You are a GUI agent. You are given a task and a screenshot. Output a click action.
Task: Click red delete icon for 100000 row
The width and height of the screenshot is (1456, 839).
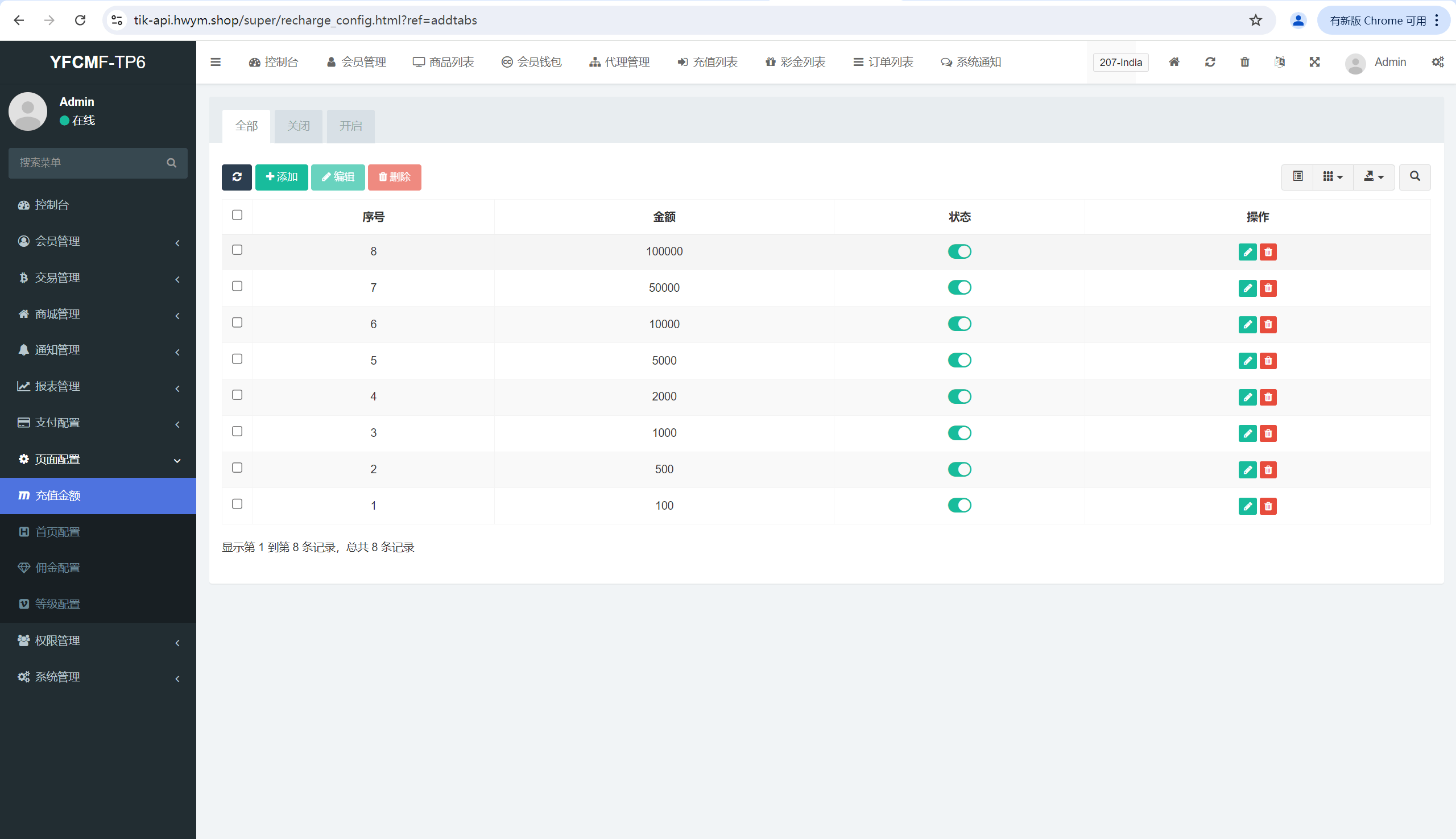(1268, 252)
